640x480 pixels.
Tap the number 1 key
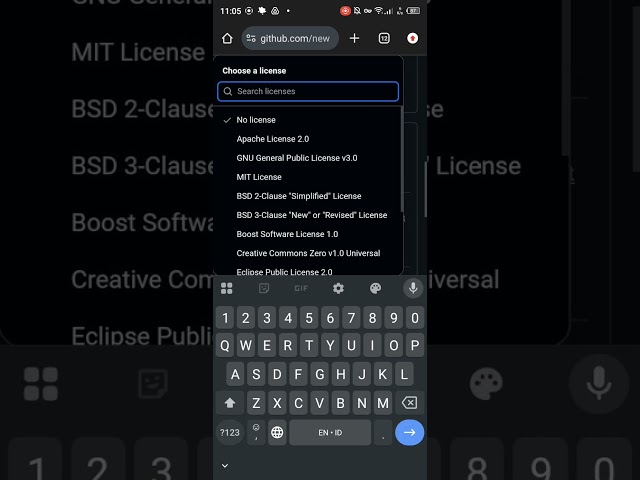click(x=225, y=318)
